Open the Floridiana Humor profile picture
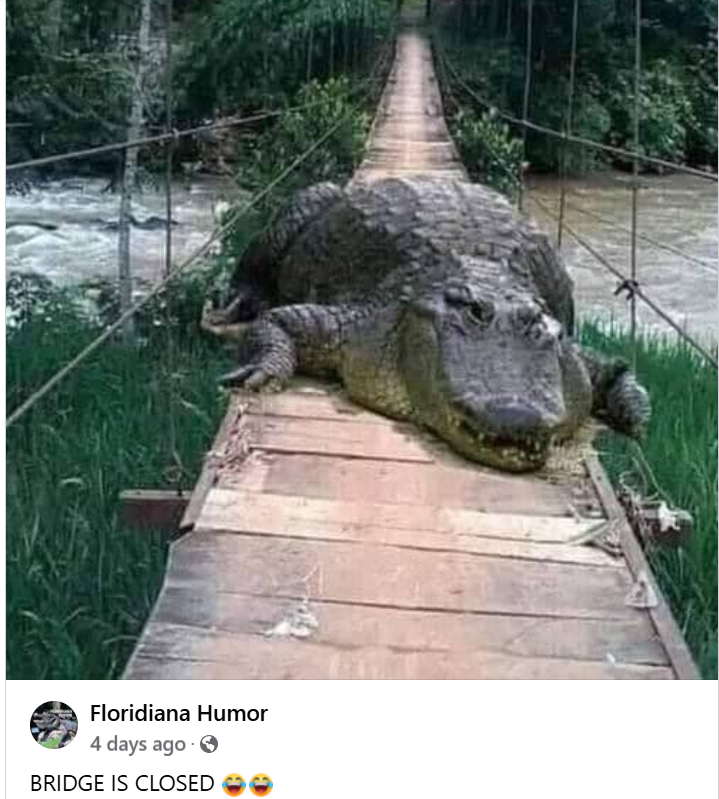 click(54, 725)
